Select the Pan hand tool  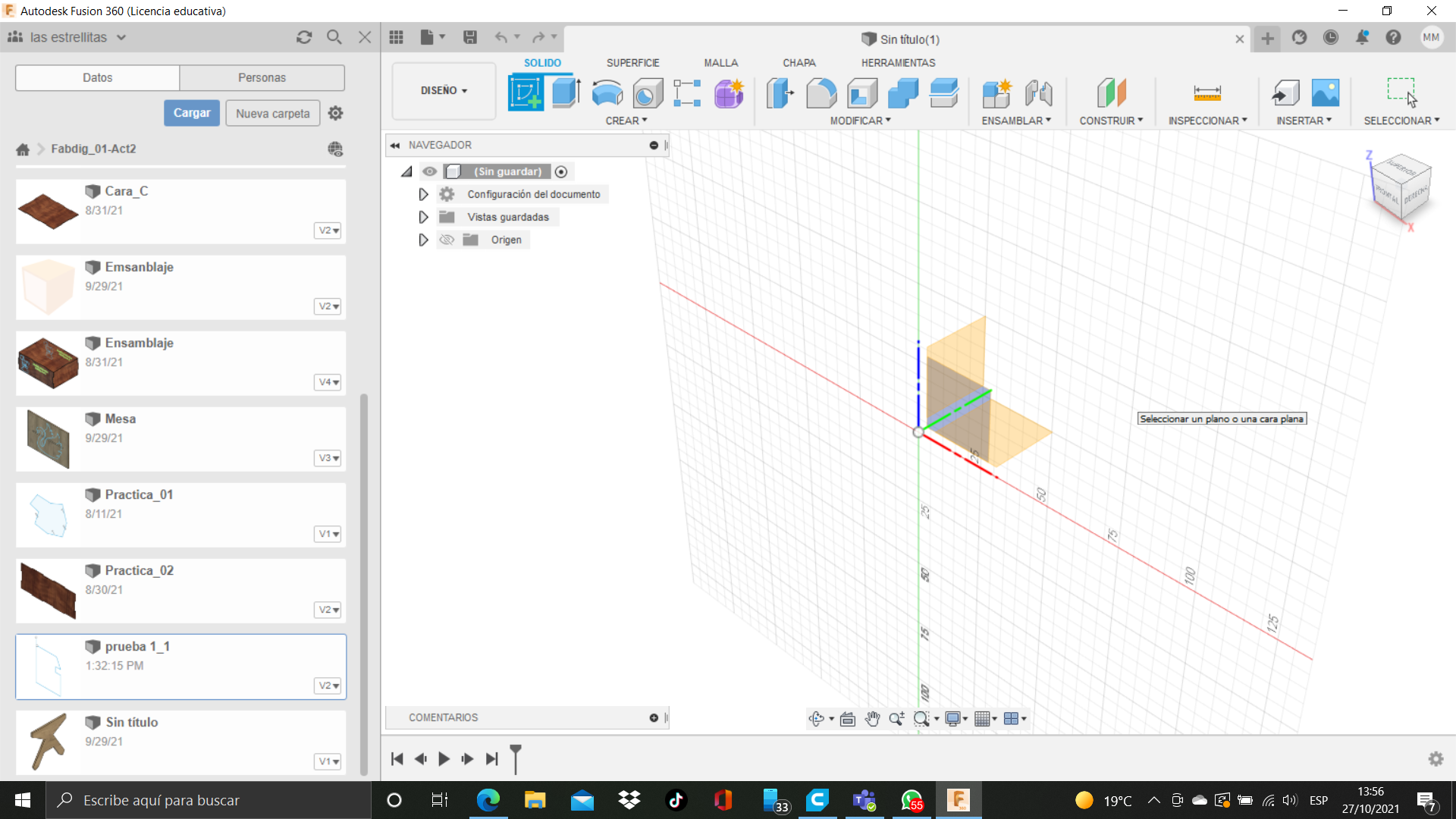pyautogui.click(x=872, y=719)
